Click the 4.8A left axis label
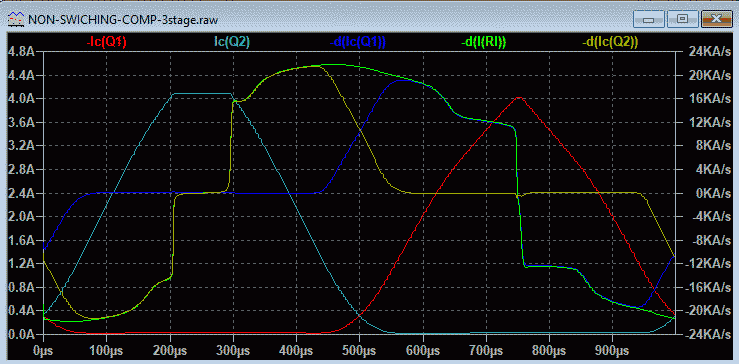 coord(22,52)
